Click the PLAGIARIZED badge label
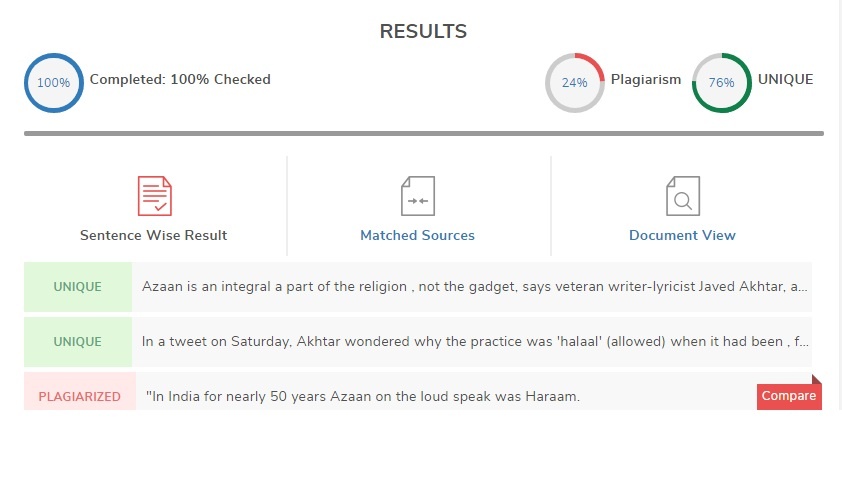Image resolution: width=842 pixels, height=480 pixels. click(79, 397)
